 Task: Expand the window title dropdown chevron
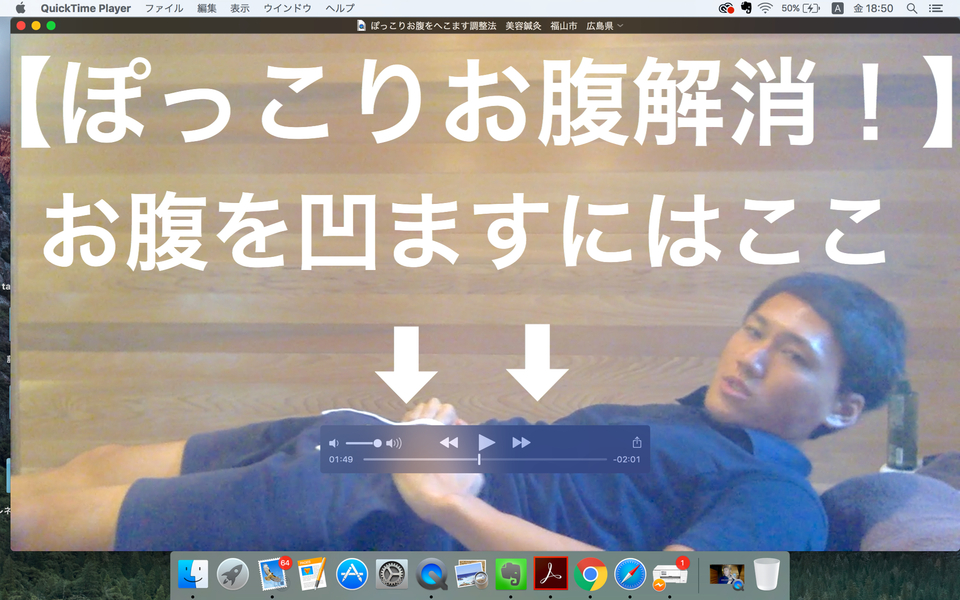620,25
